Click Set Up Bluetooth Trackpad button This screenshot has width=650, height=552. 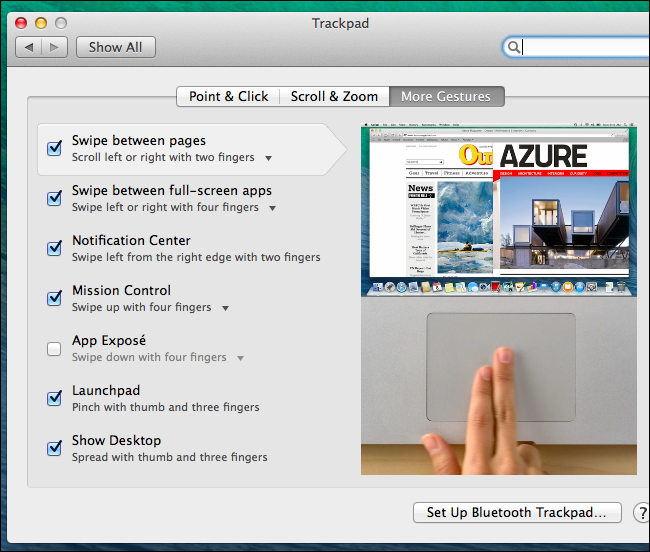[517, 513]
